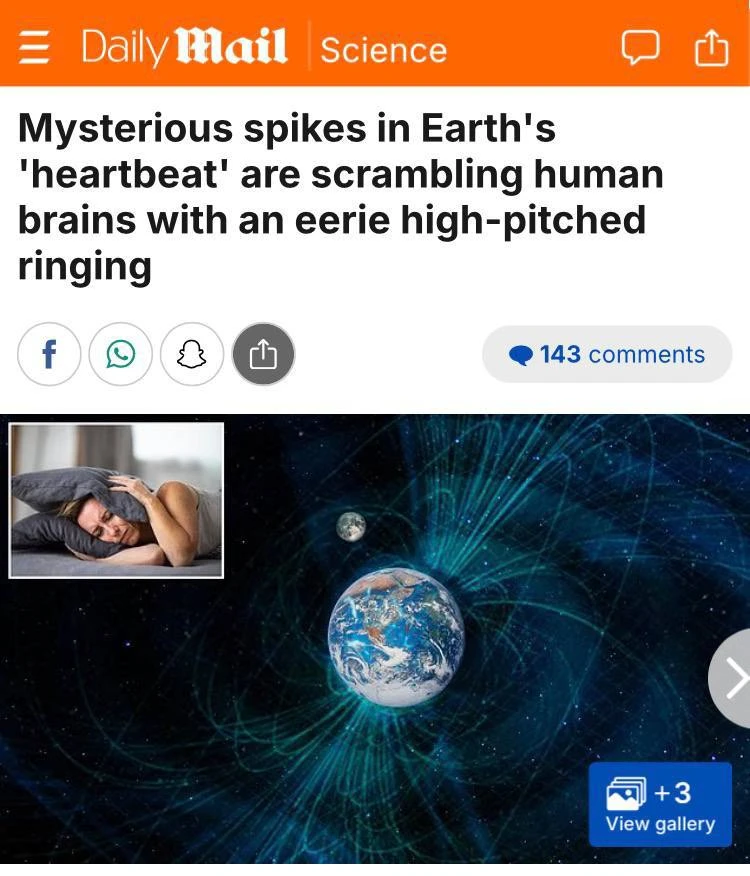750x876 pixels.
Task: Click the gallery photos icon
Action: click(626, 793)
